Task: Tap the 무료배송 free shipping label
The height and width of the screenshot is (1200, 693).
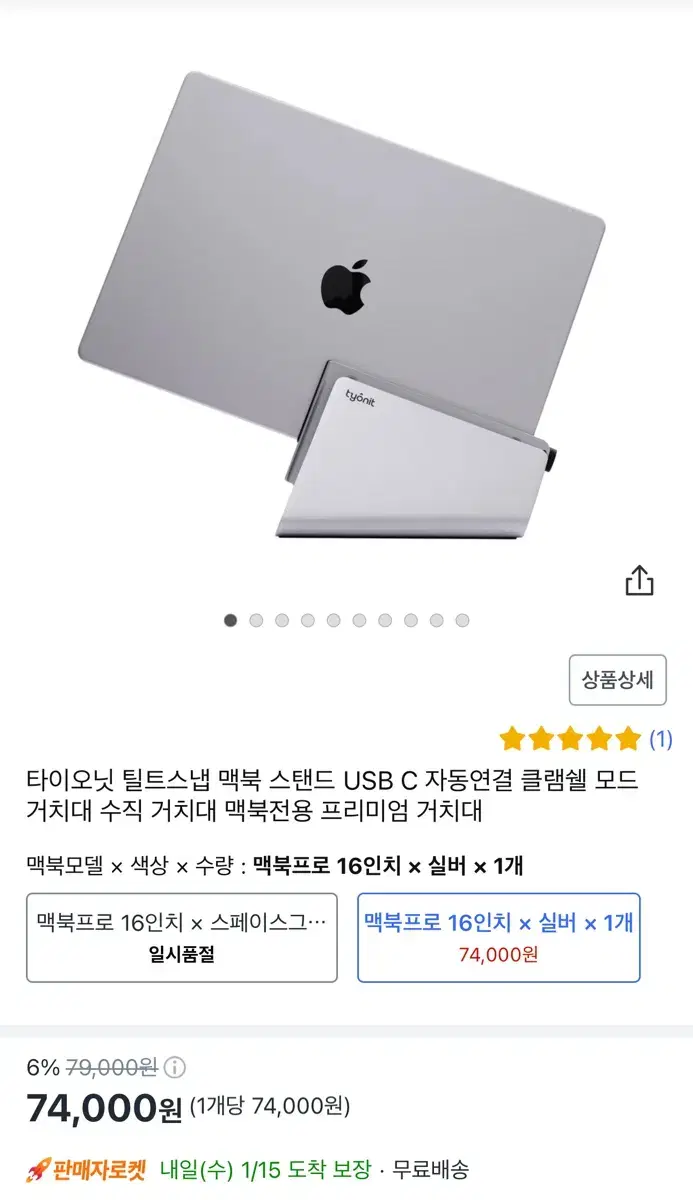Action: [x=430, y=1169]
